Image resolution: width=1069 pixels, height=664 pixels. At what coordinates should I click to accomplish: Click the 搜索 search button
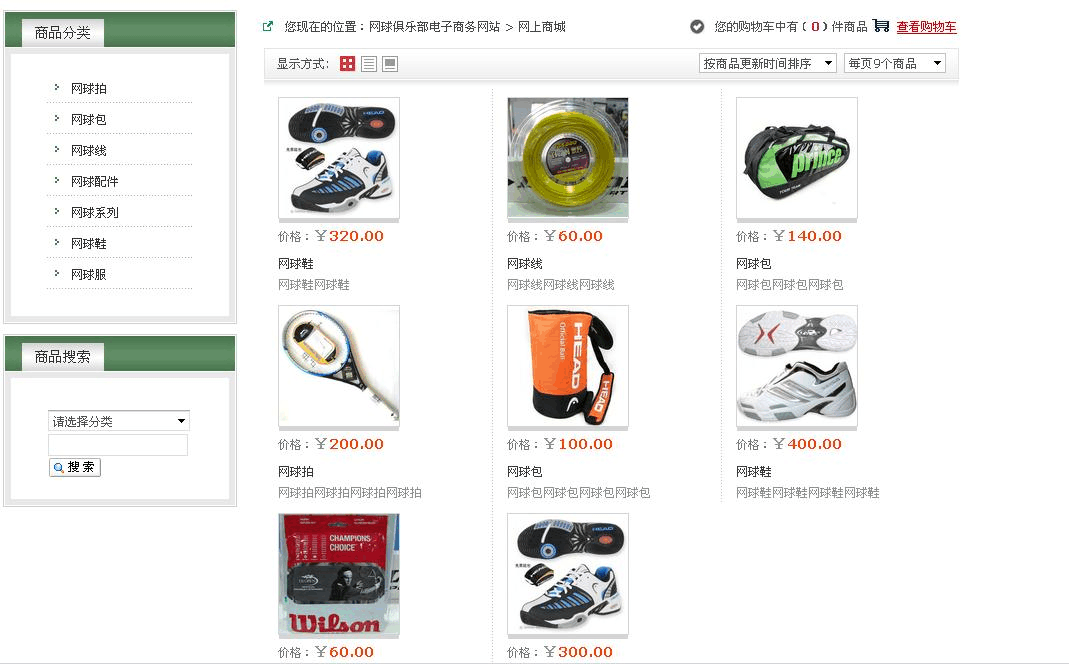pos(75,468)
